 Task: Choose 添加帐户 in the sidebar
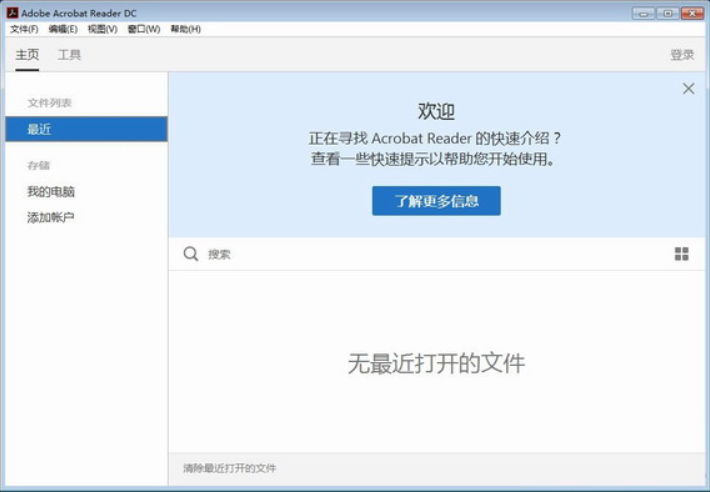51,218
